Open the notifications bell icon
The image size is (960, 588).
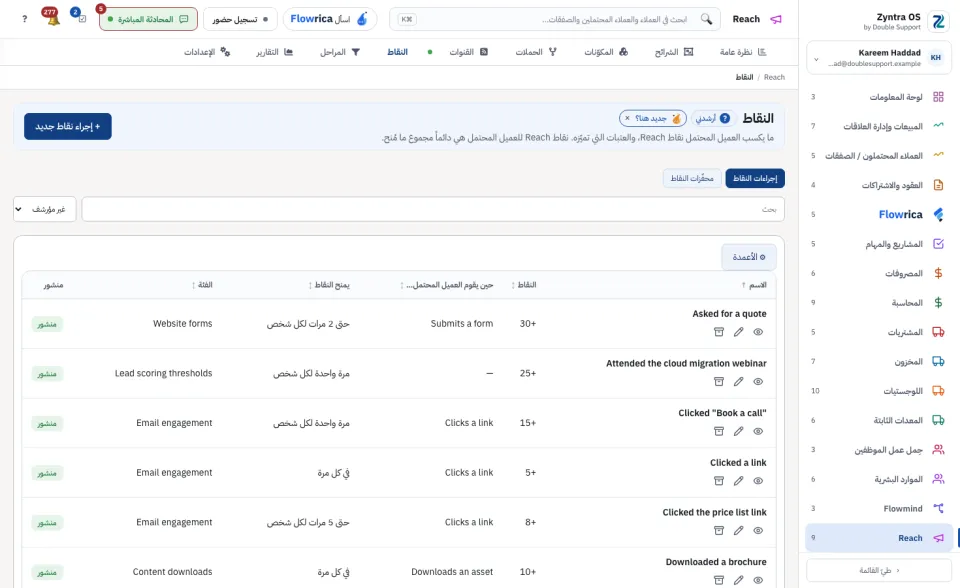pyautogui.click(x=53, y=18)
